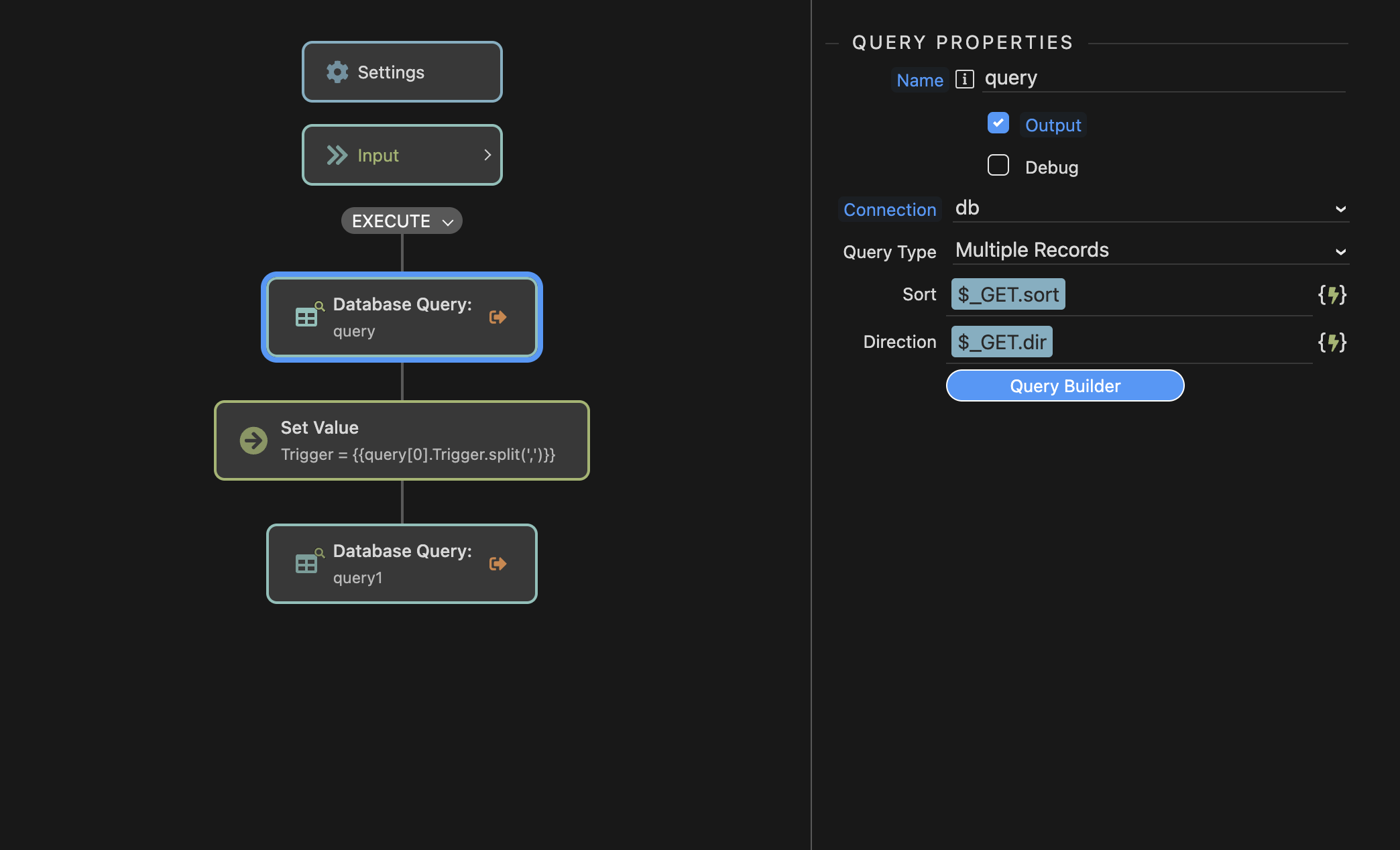Click the table icon of query1 step
This screenshot has width=1400, height=850.
tap(309, 562)
